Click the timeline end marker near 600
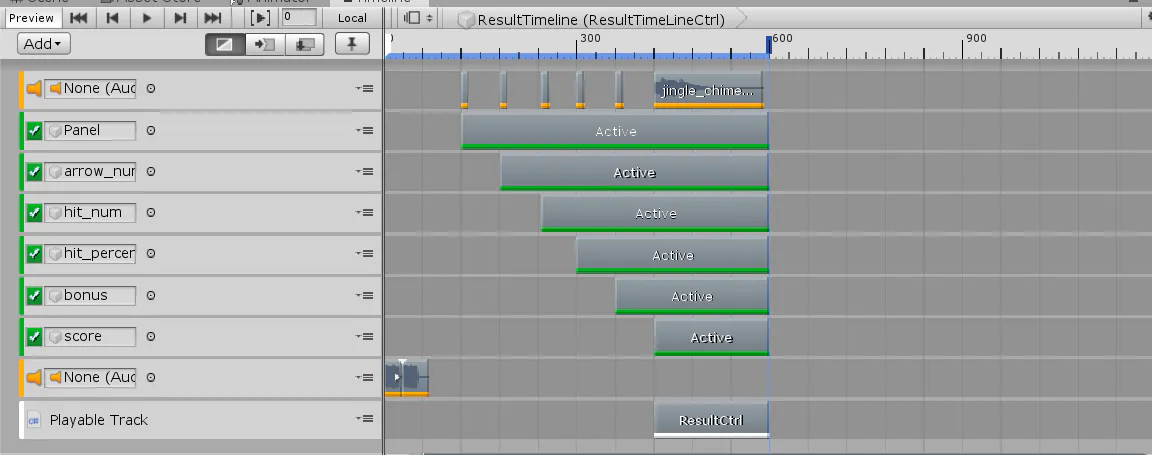 pos(768,46)
